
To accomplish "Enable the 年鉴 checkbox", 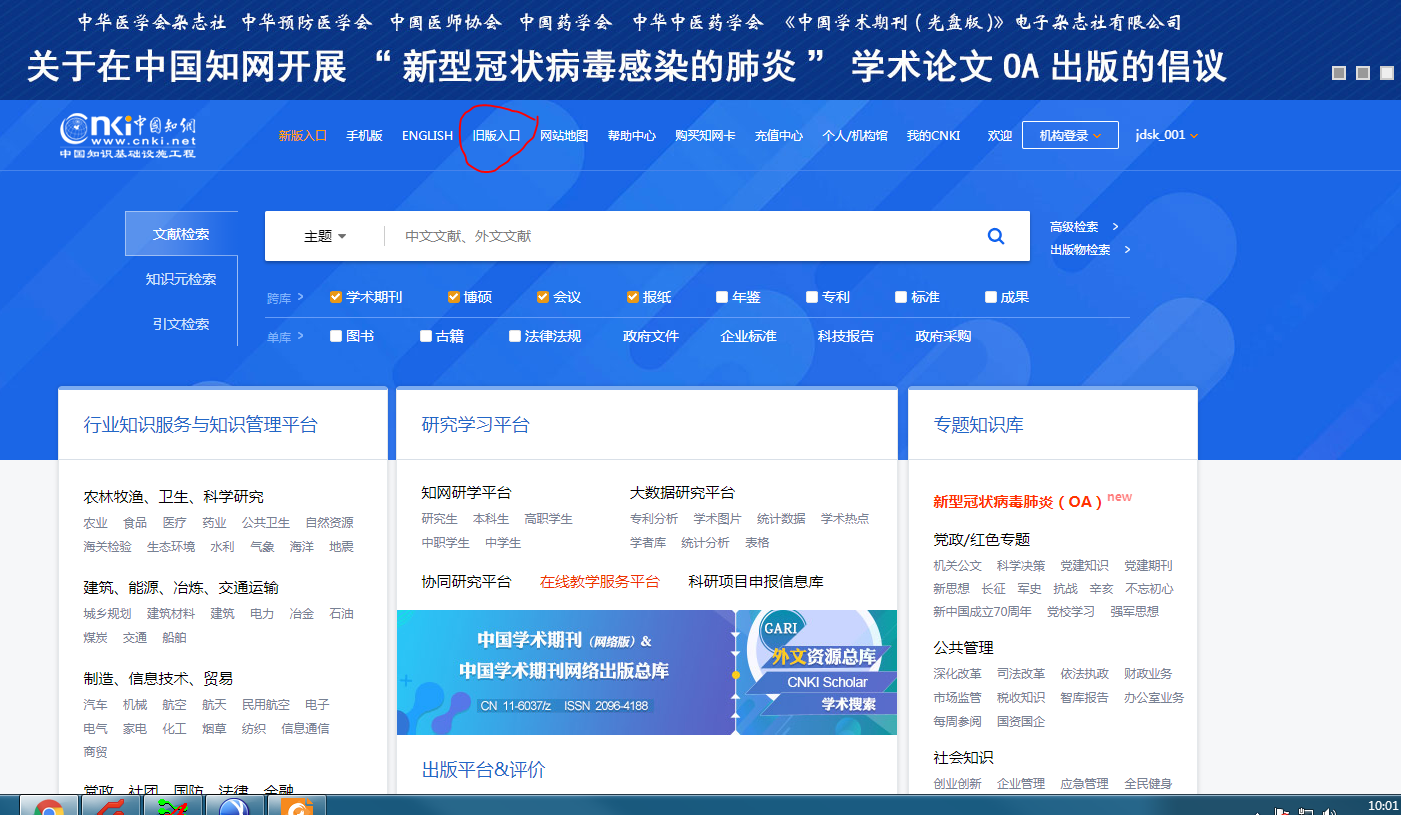I will 722,297.
